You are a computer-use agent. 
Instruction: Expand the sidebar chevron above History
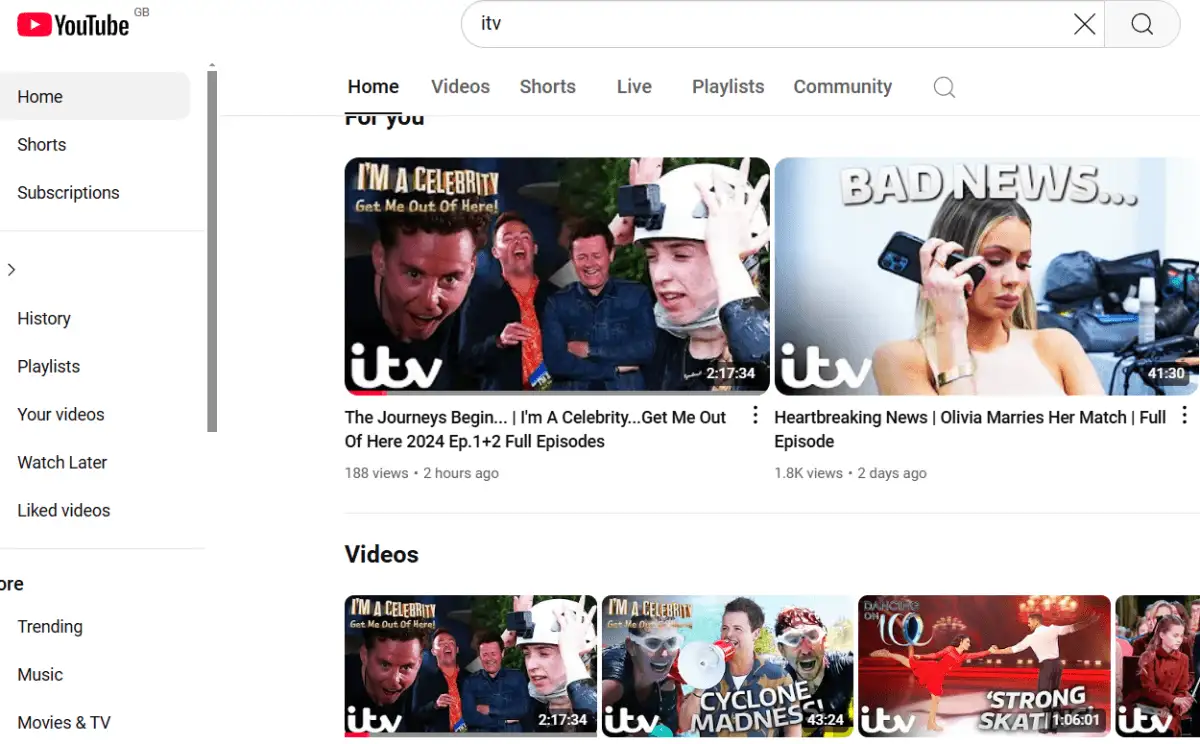[x=11, y=269]
